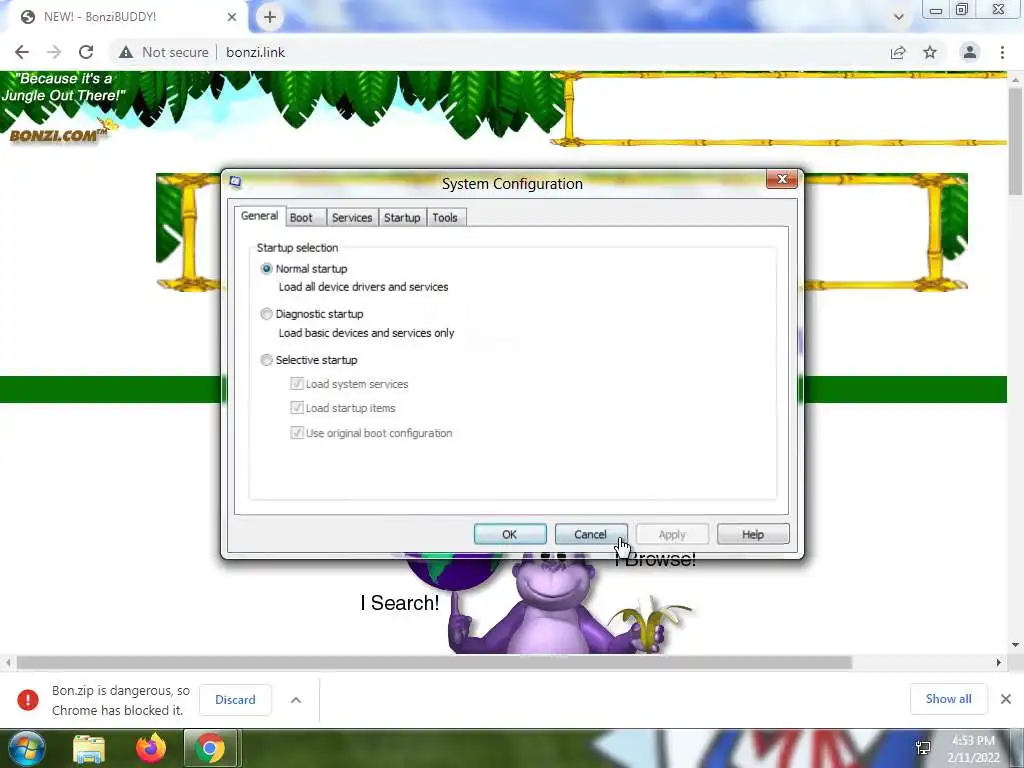Open the taskbar clock showing 4:53 PM
This screenshot has height=768, width=1024.
click(x=974, y=748)
